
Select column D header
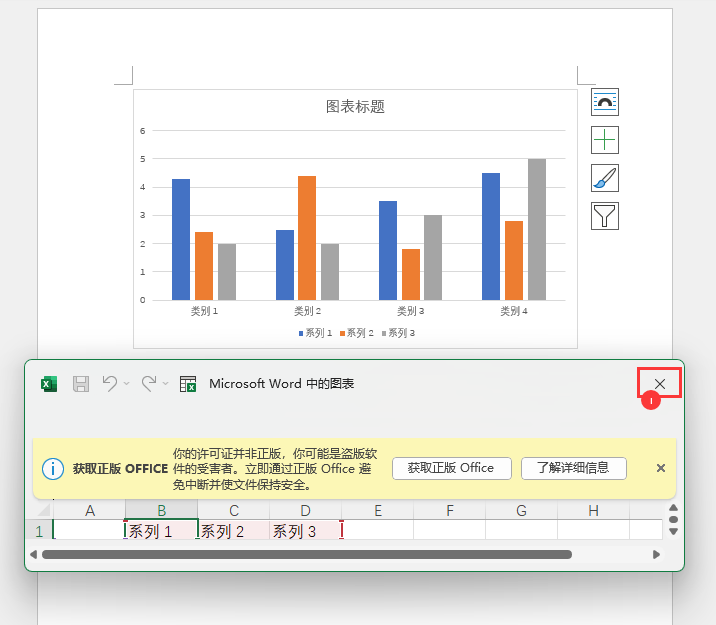305,510
